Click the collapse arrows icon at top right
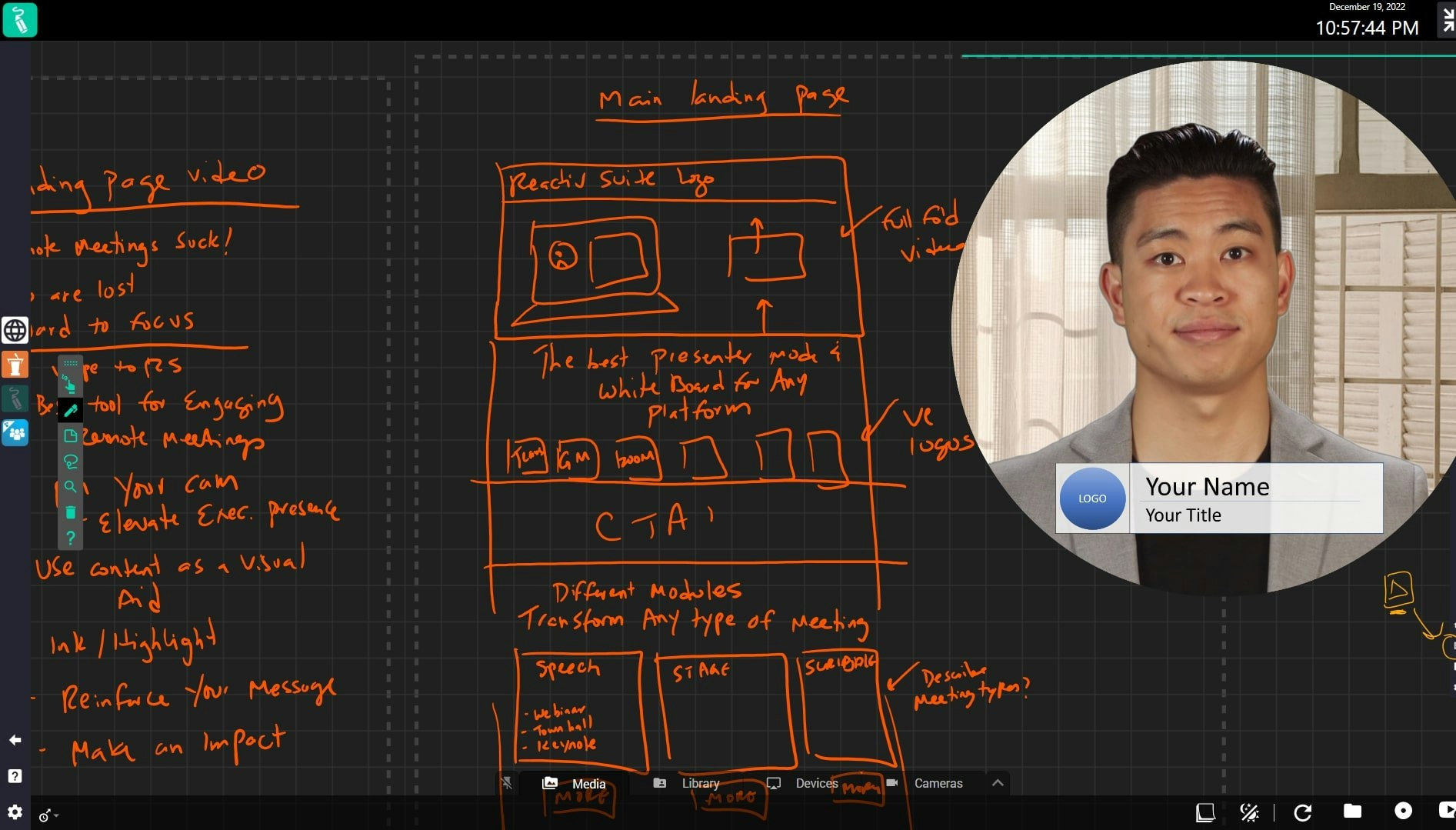 tap(1447, 20)
